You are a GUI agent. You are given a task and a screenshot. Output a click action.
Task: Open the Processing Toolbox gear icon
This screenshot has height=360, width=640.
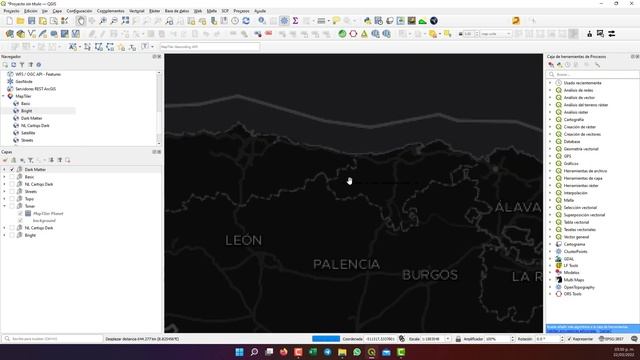pyautogui.click(x=284, y=21)
